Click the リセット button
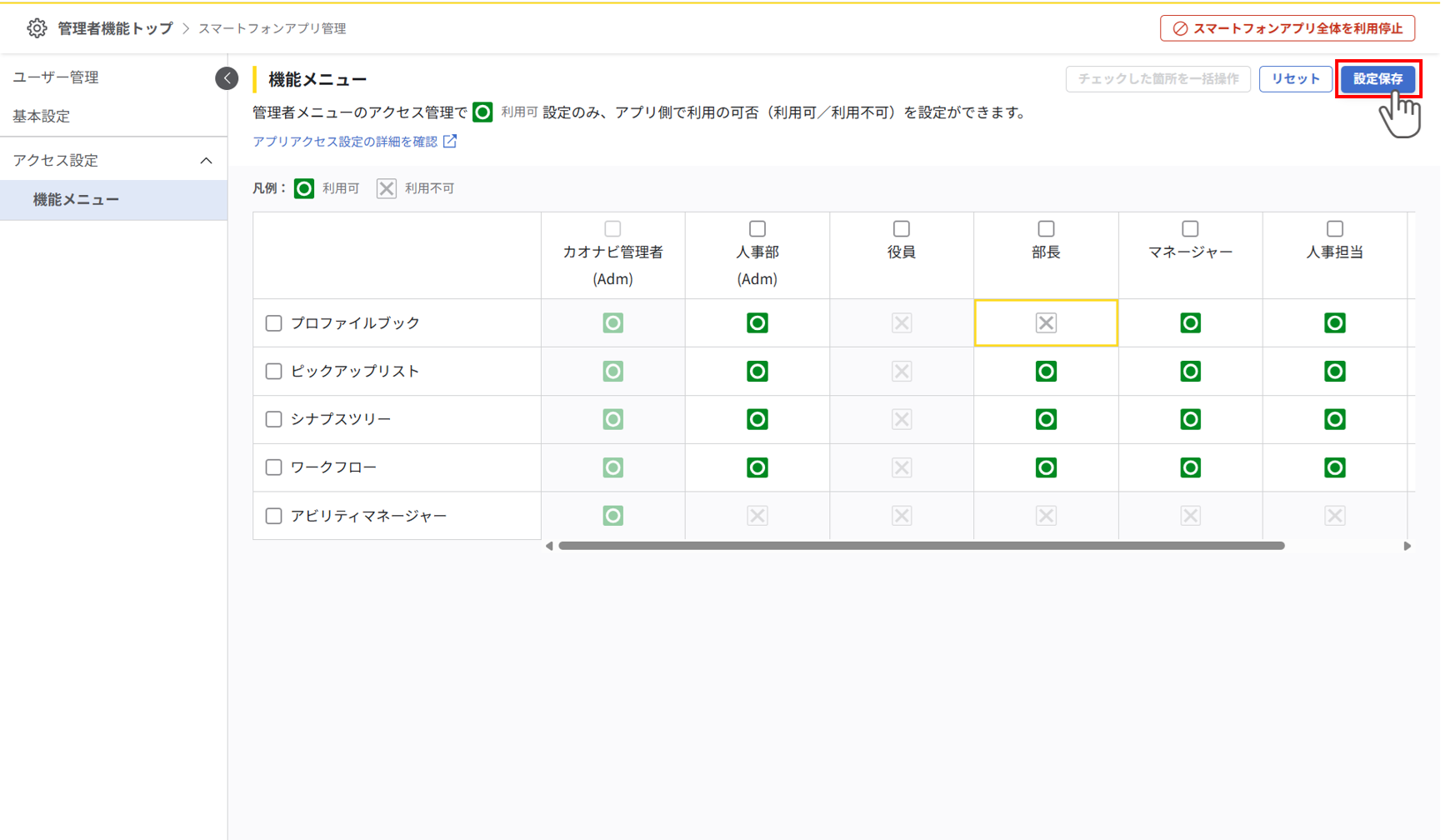1445x840 pixels. [1295, 78]
